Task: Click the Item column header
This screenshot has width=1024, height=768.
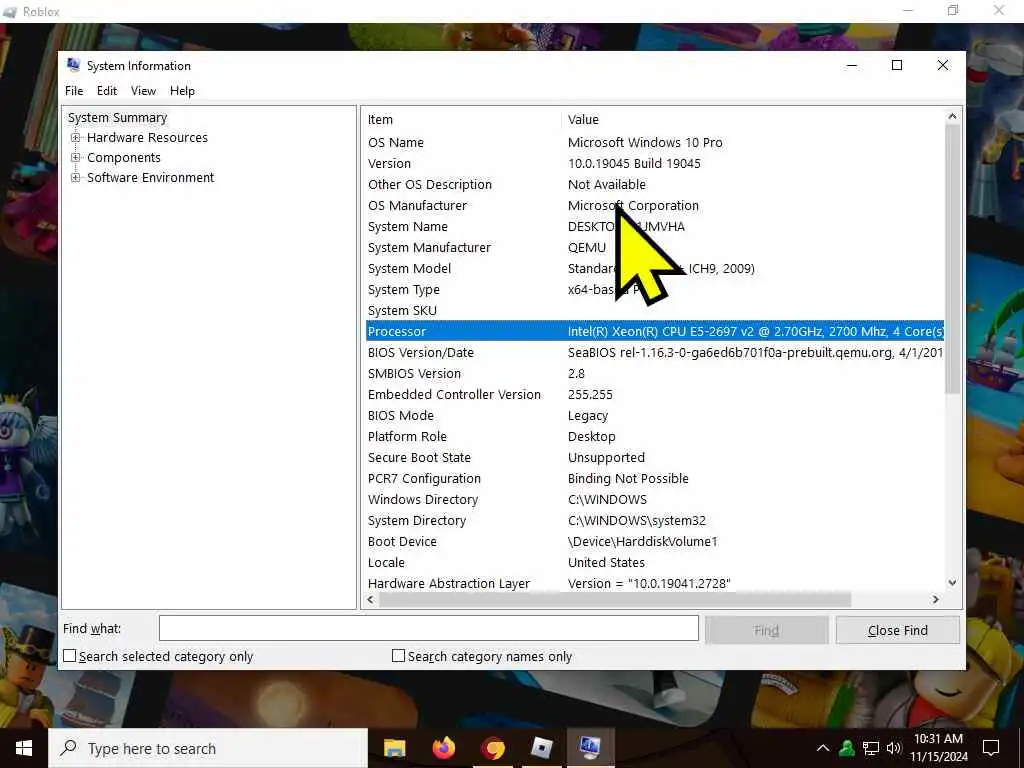Action: click(x=462, y=120)
